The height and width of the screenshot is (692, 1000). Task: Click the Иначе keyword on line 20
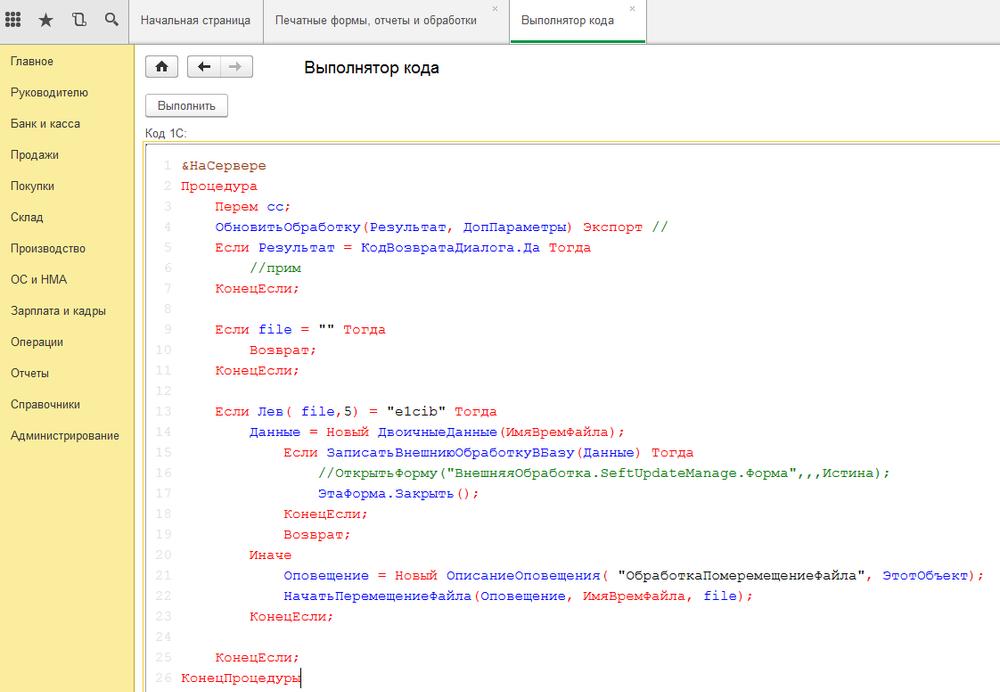click(x=270, y=555)
